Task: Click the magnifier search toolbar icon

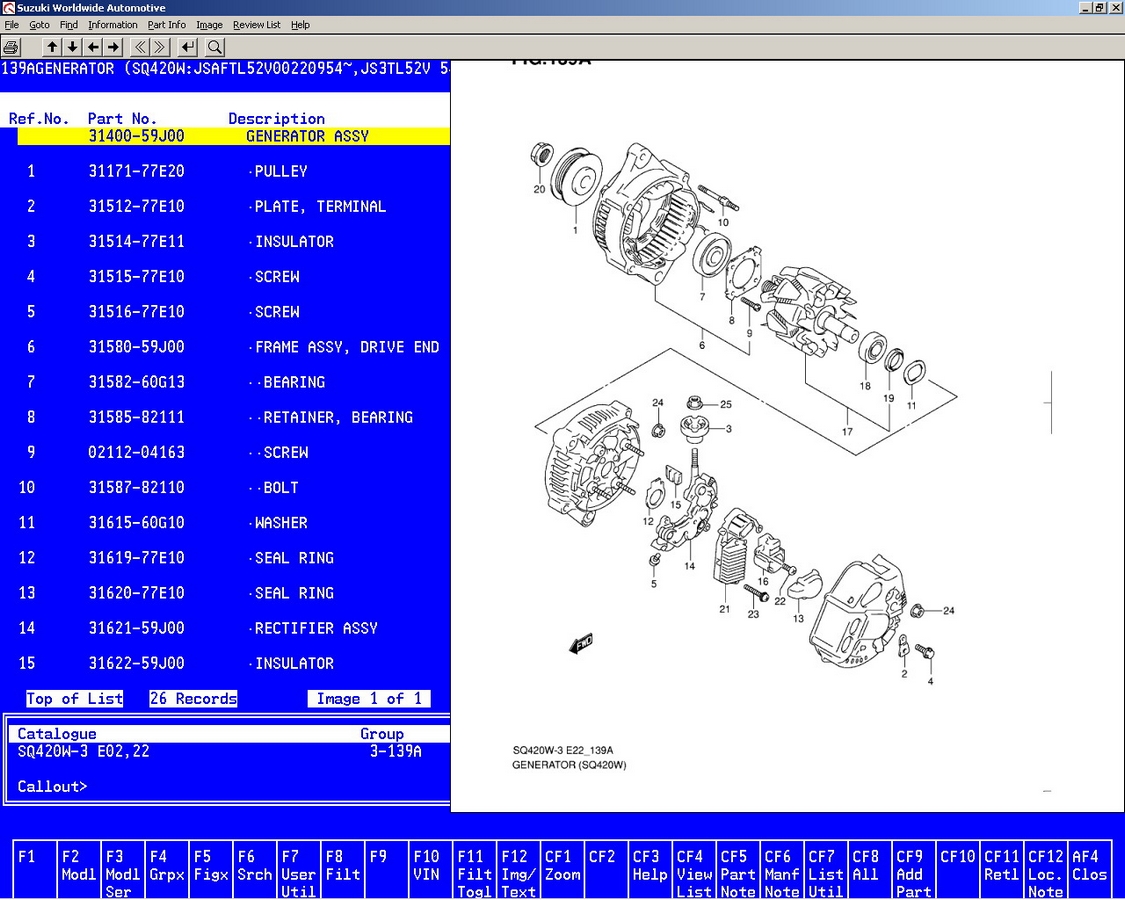Action: coord(215,47)
